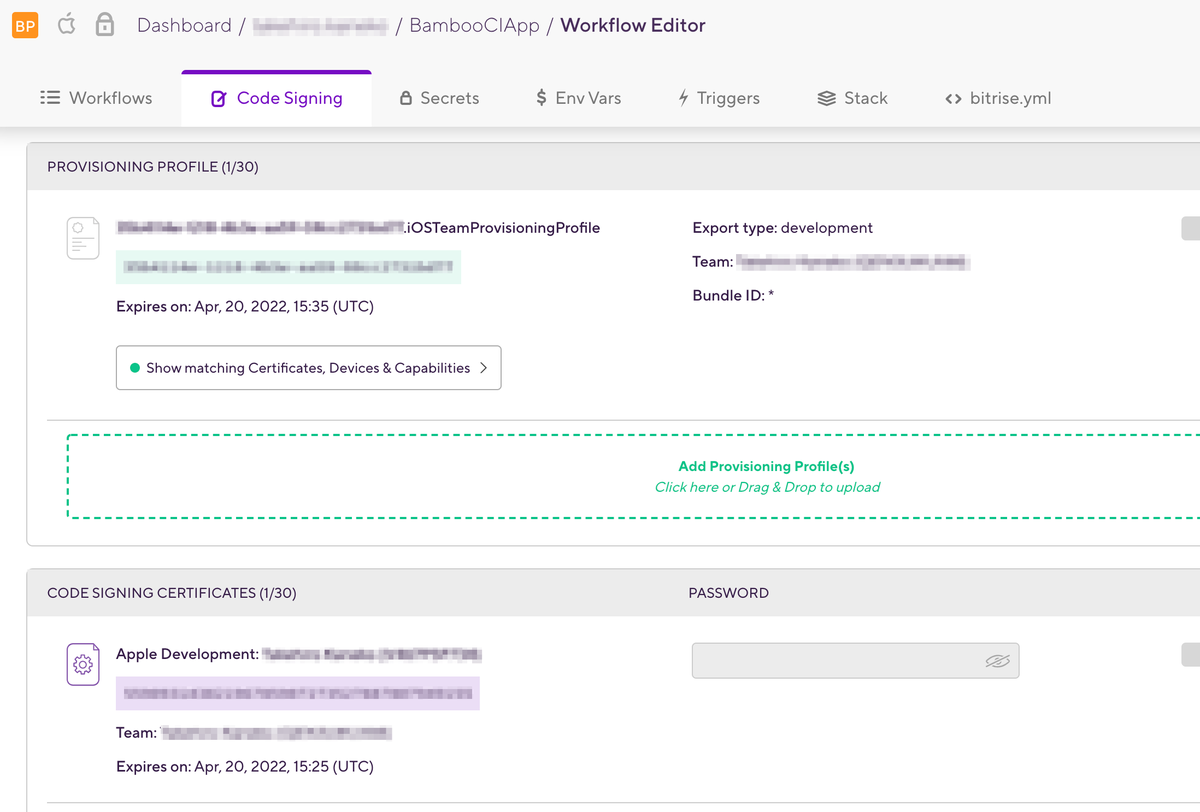The image size is (1200, 812).
Task: Click the provisioning profile row action button
Action: [x=1190, y=228]
